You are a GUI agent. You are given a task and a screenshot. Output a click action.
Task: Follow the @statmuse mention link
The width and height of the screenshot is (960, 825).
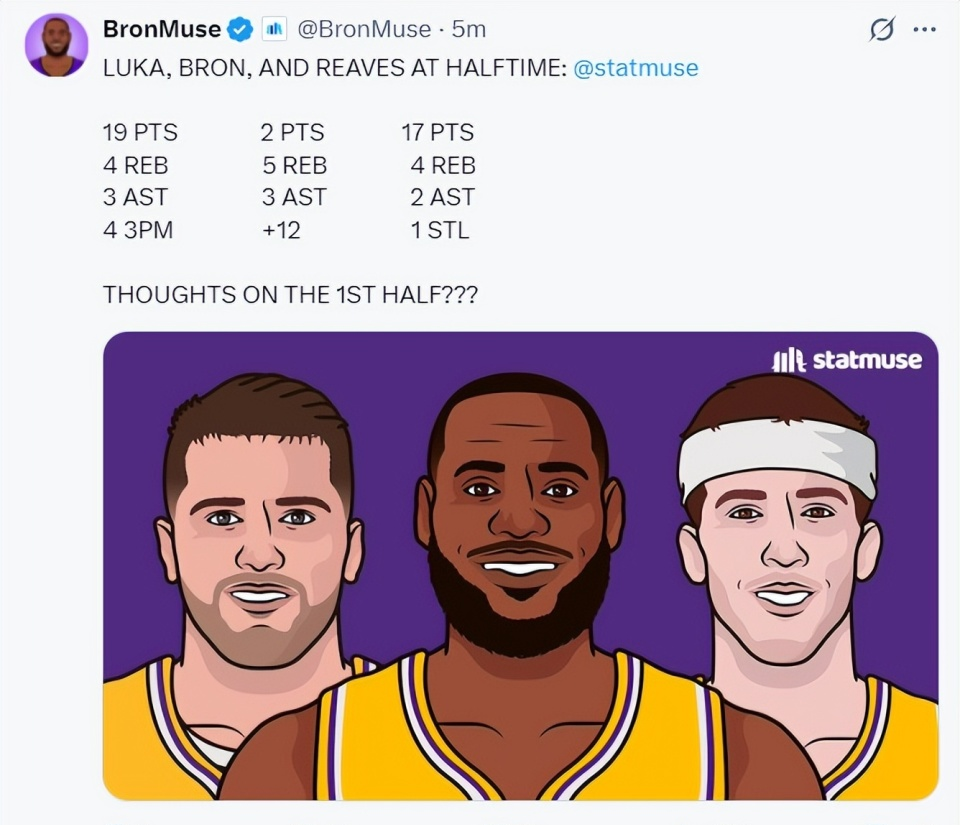click(636, 68)
